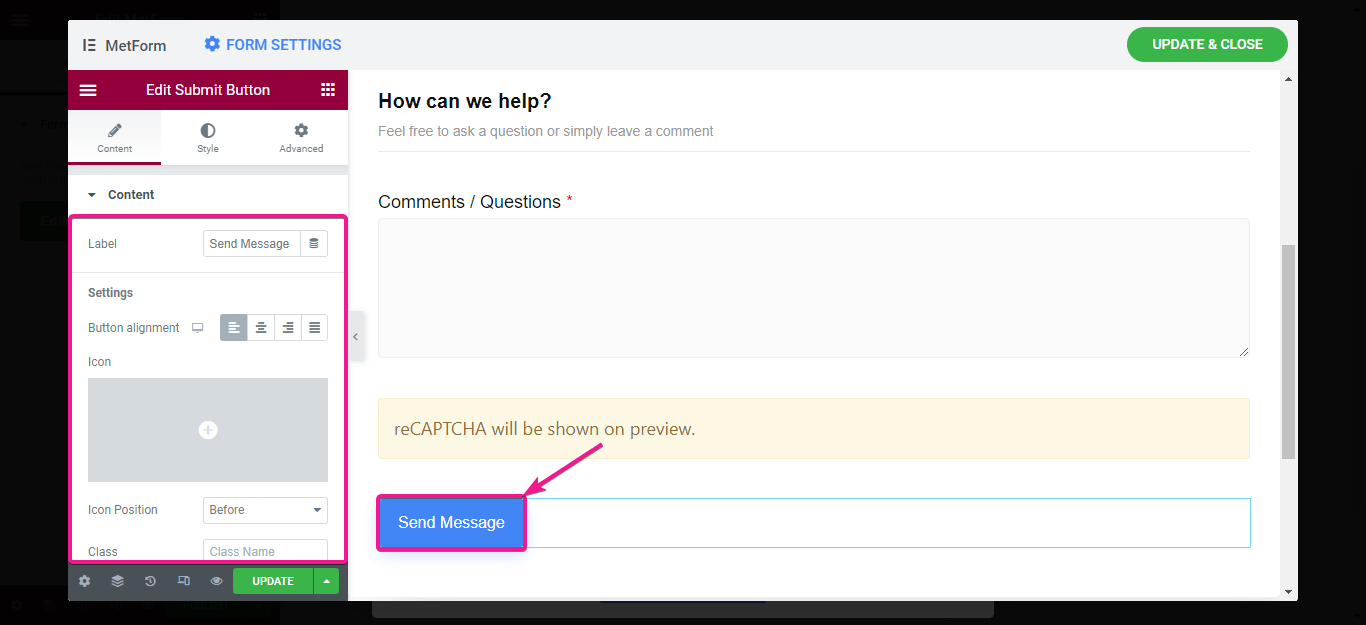1366x625 pixels.
Task: Collapse the Content section
Action: 92,195
